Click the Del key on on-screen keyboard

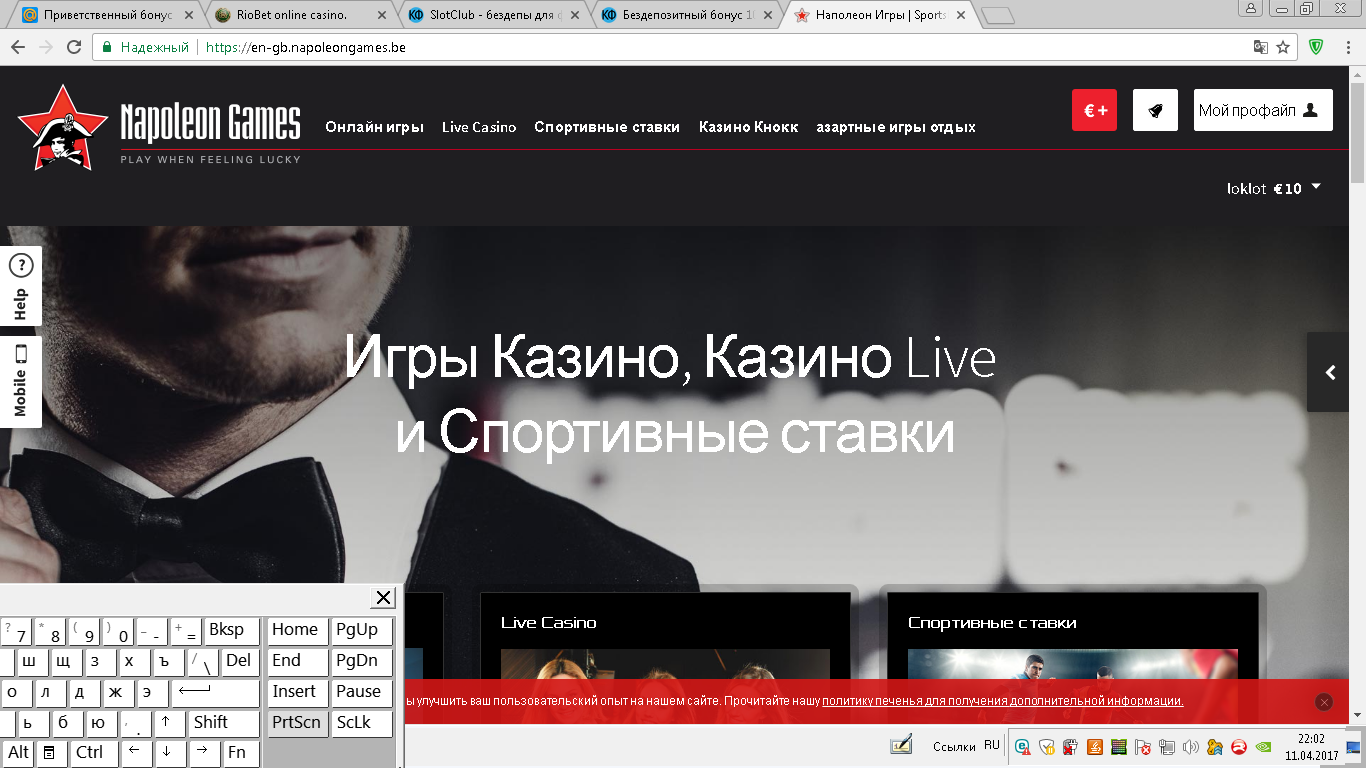coord(241,662)
